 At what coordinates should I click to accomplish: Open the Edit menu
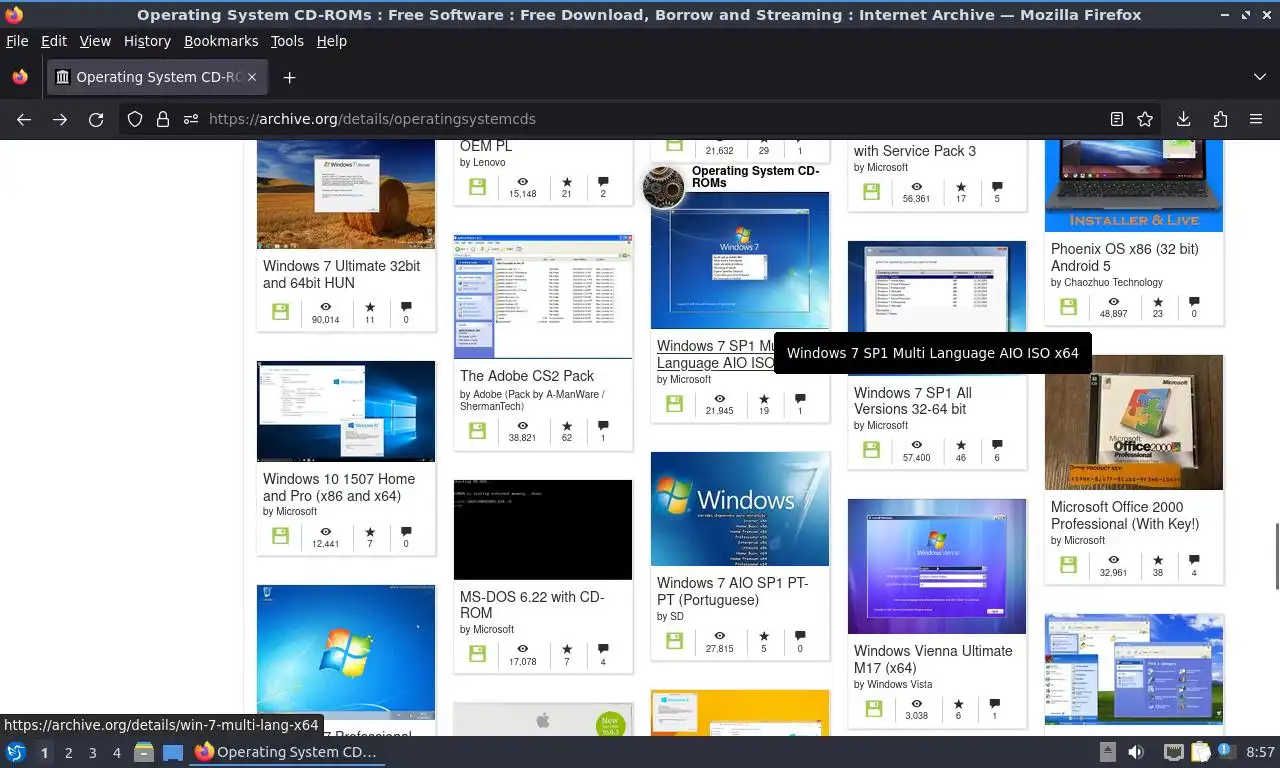(54, 41)
